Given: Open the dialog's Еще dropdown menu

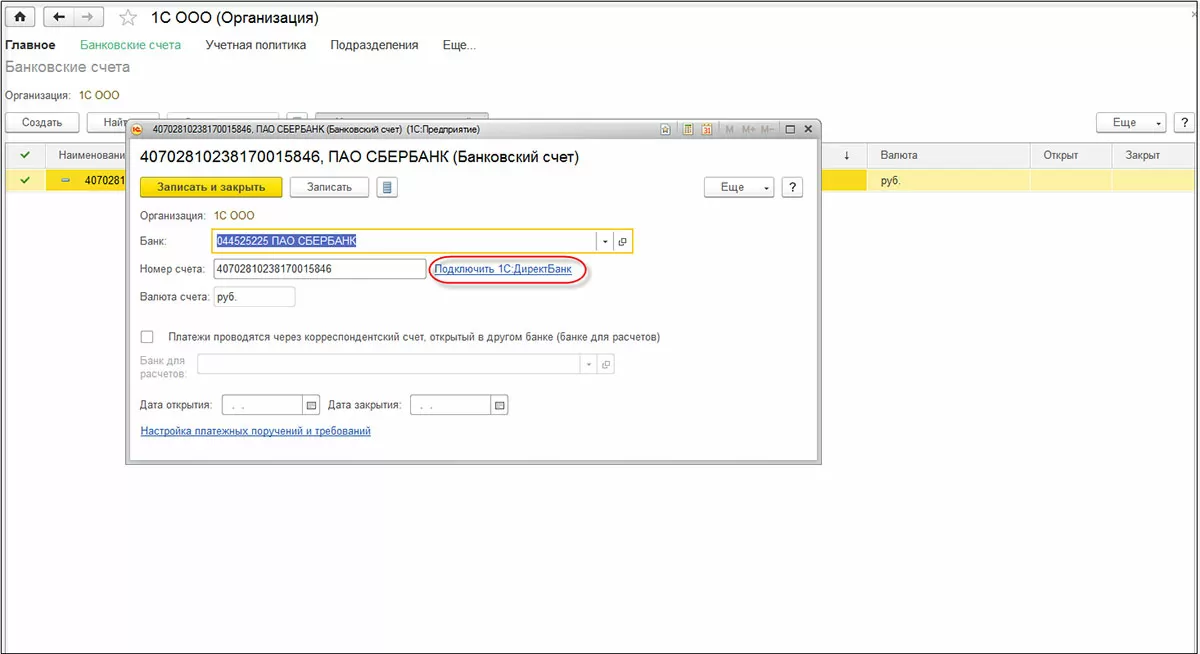Looking at the screenshot, I should (739, 187).
